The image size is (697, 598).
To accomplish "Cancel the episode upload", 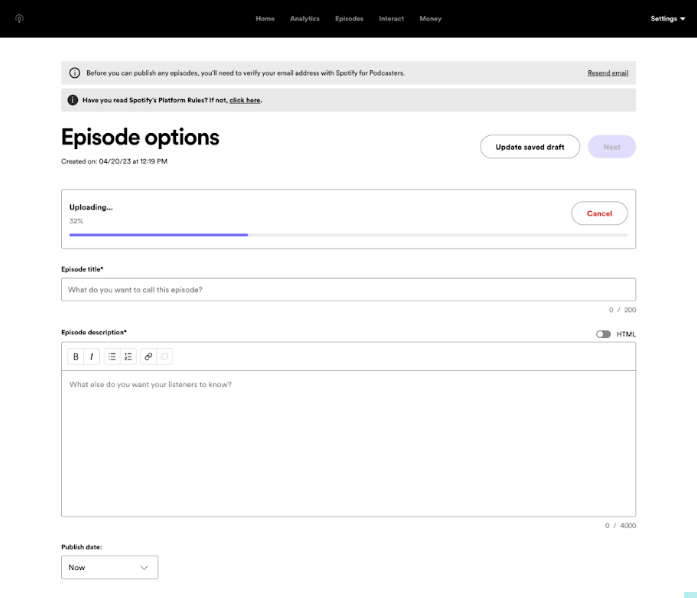I will click(x=599, y=213).
